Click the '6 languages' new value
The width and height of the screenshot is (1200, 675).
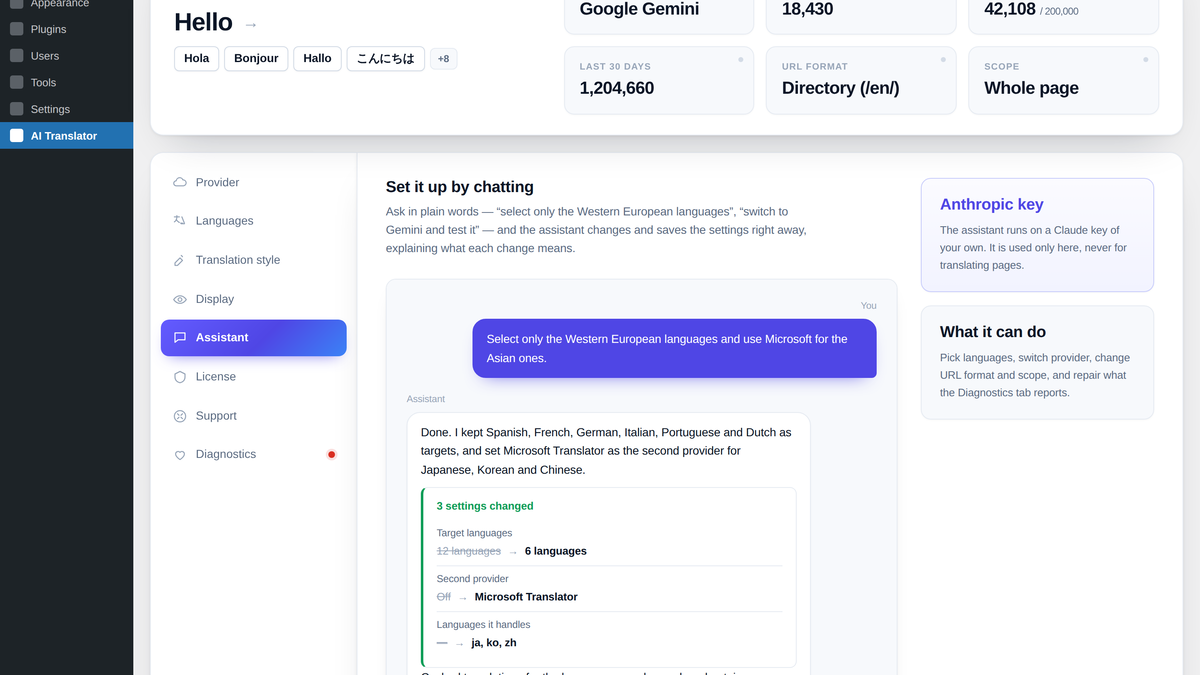click(x=555, y=551)
